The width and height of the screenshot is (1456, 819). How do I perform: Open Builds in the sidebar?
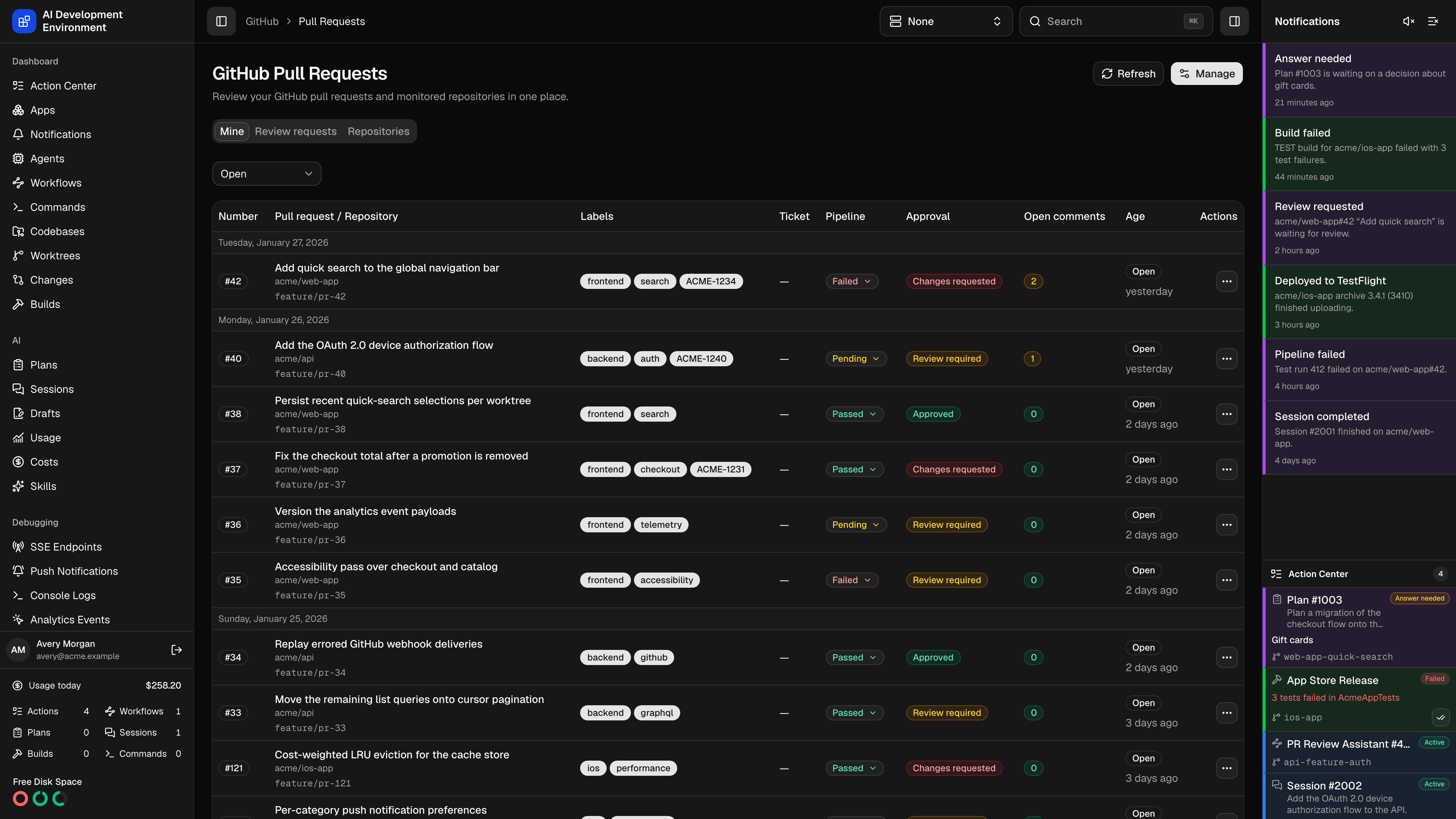(97, 304)
